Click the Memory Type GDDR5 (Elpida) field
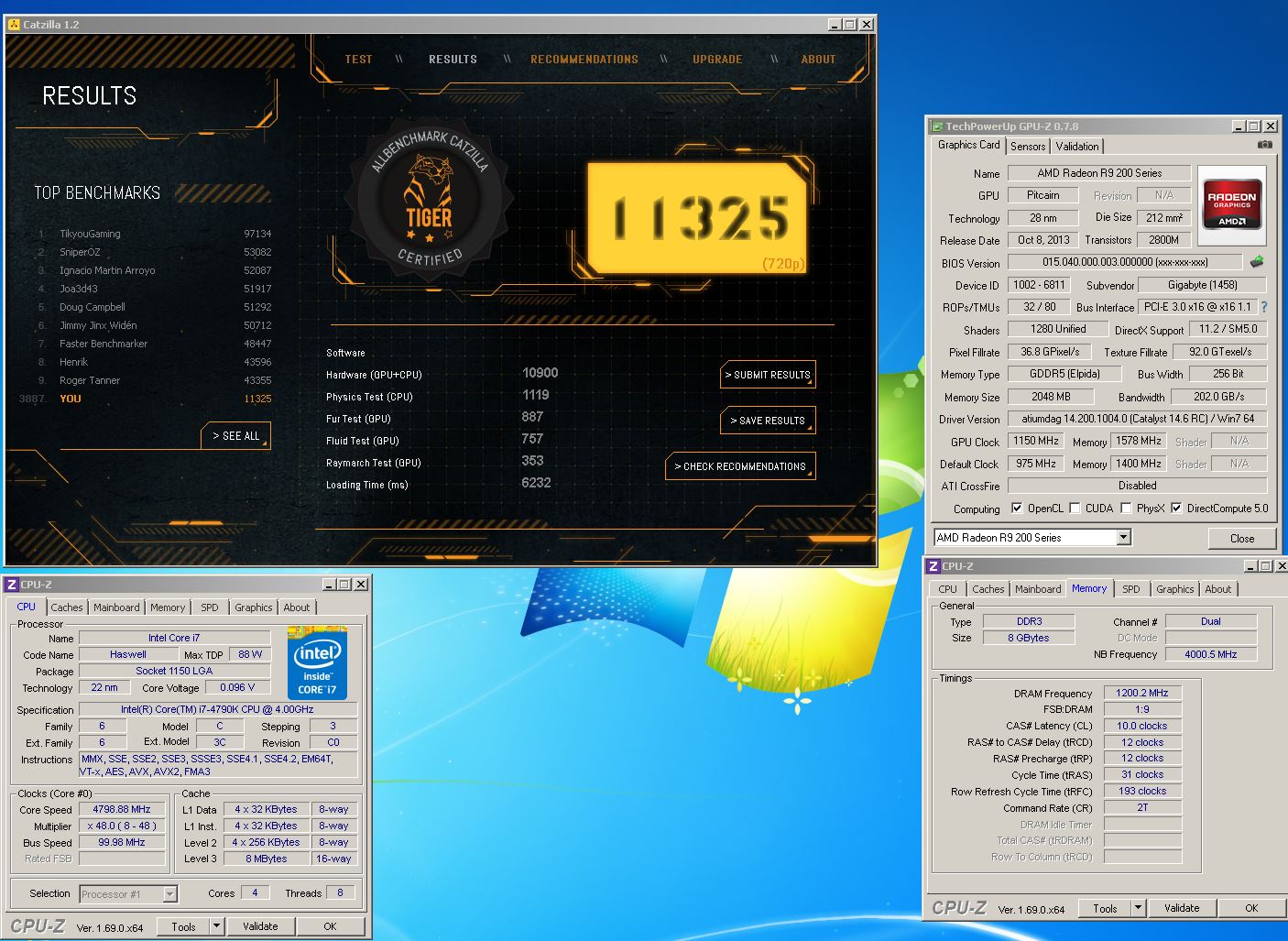This screenshot has height=941, width=1288. (x=1064, y=374)
